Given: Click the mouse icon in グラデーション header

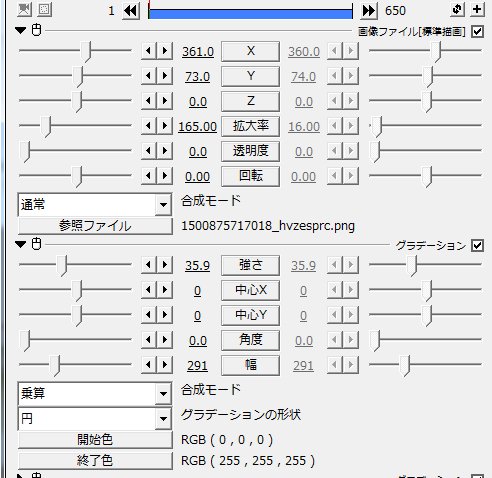Looking at the screenshot, I should [x=36, y=244].
